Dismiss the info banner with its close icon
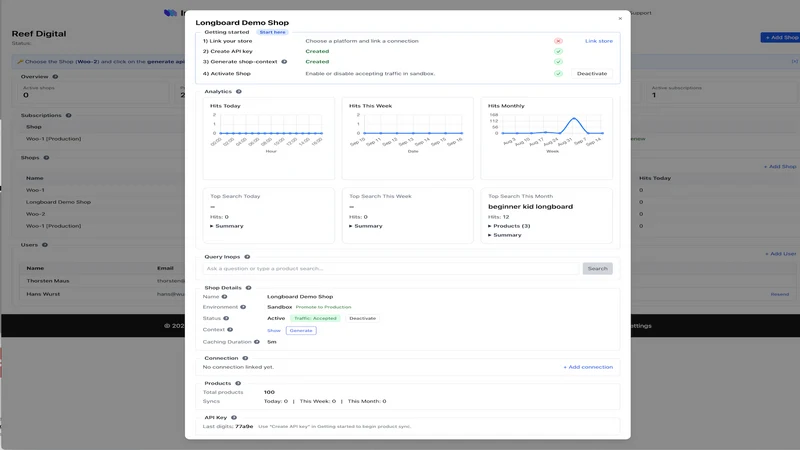The width and height of the screenshot is (800, 450). coord(794,61)
